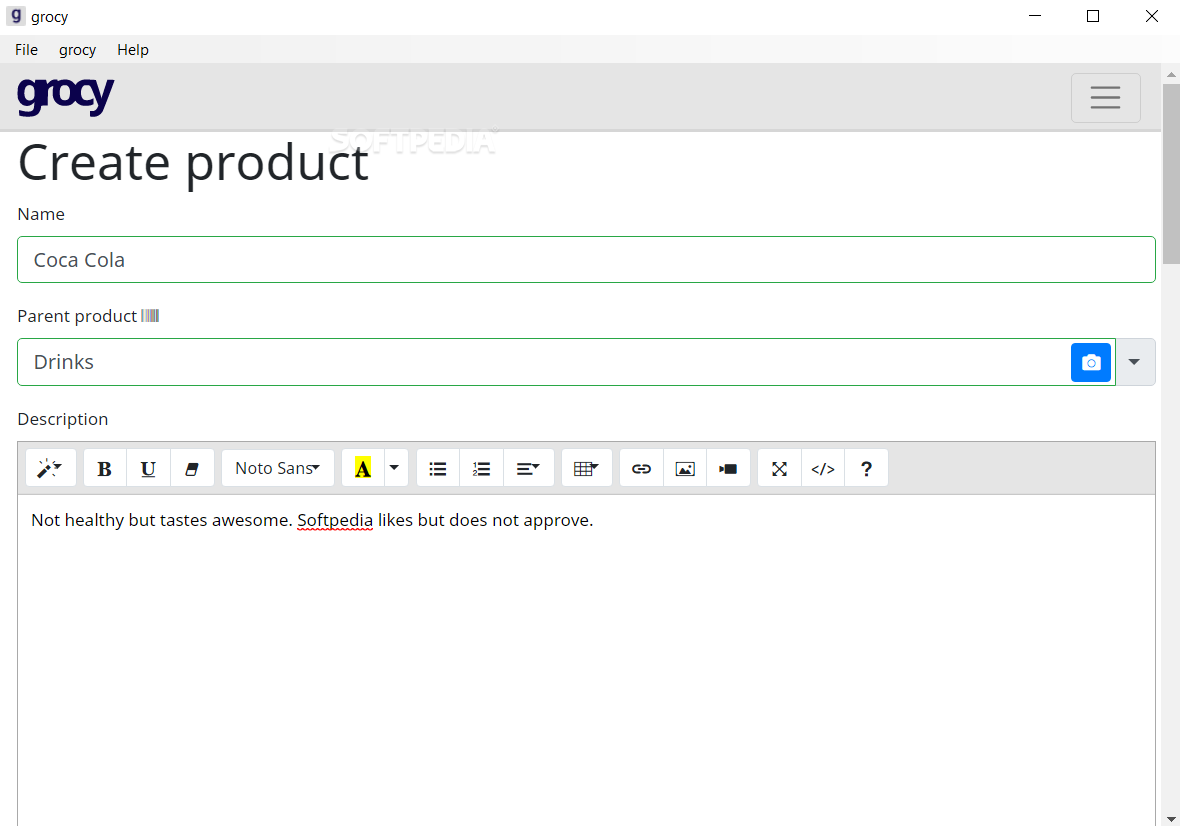Open the insert table dropdown
The height and width of the screenshot is (826, 1180).
586,468
